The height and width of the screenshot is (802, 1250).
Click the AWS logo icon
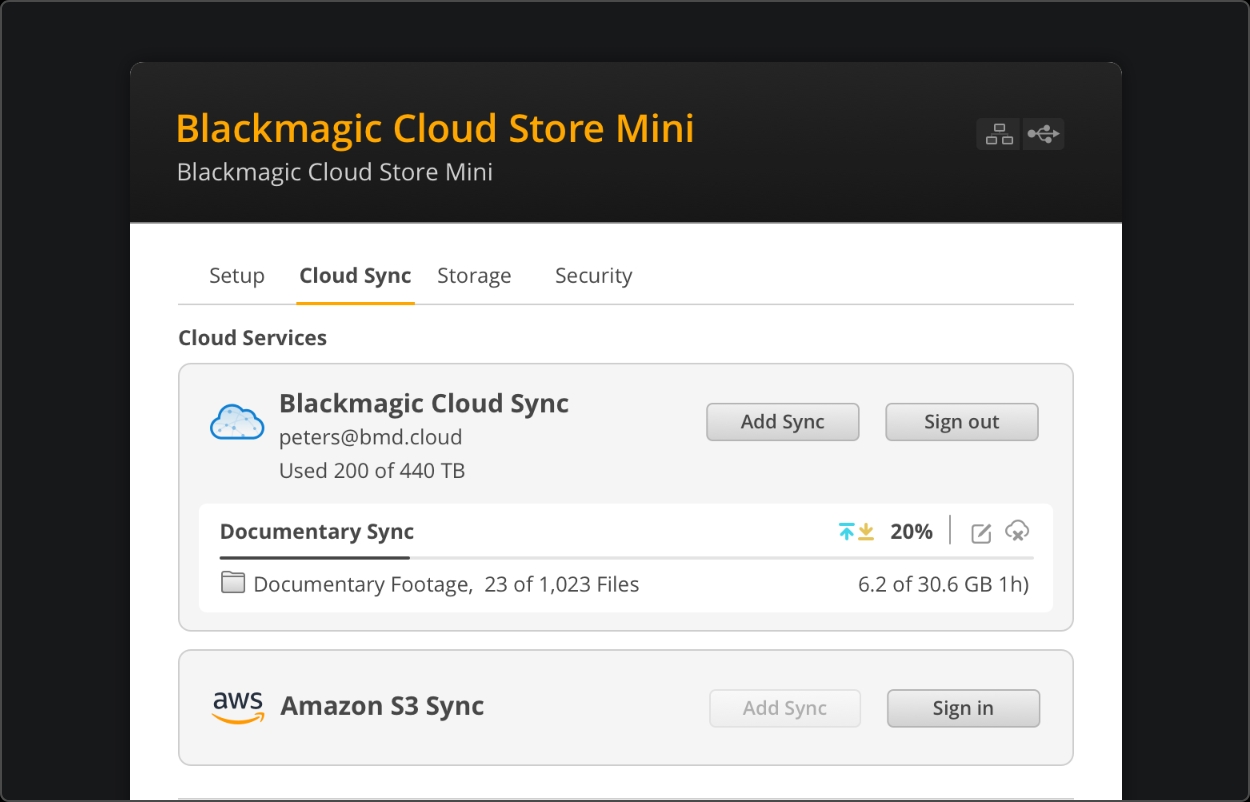[238, 707]
